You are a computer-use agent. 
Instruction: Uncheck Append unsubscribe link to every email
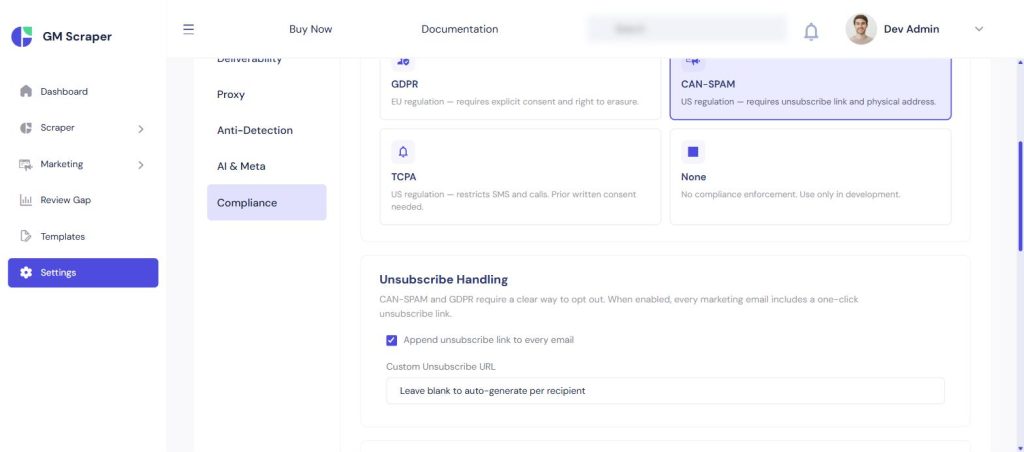392,340
